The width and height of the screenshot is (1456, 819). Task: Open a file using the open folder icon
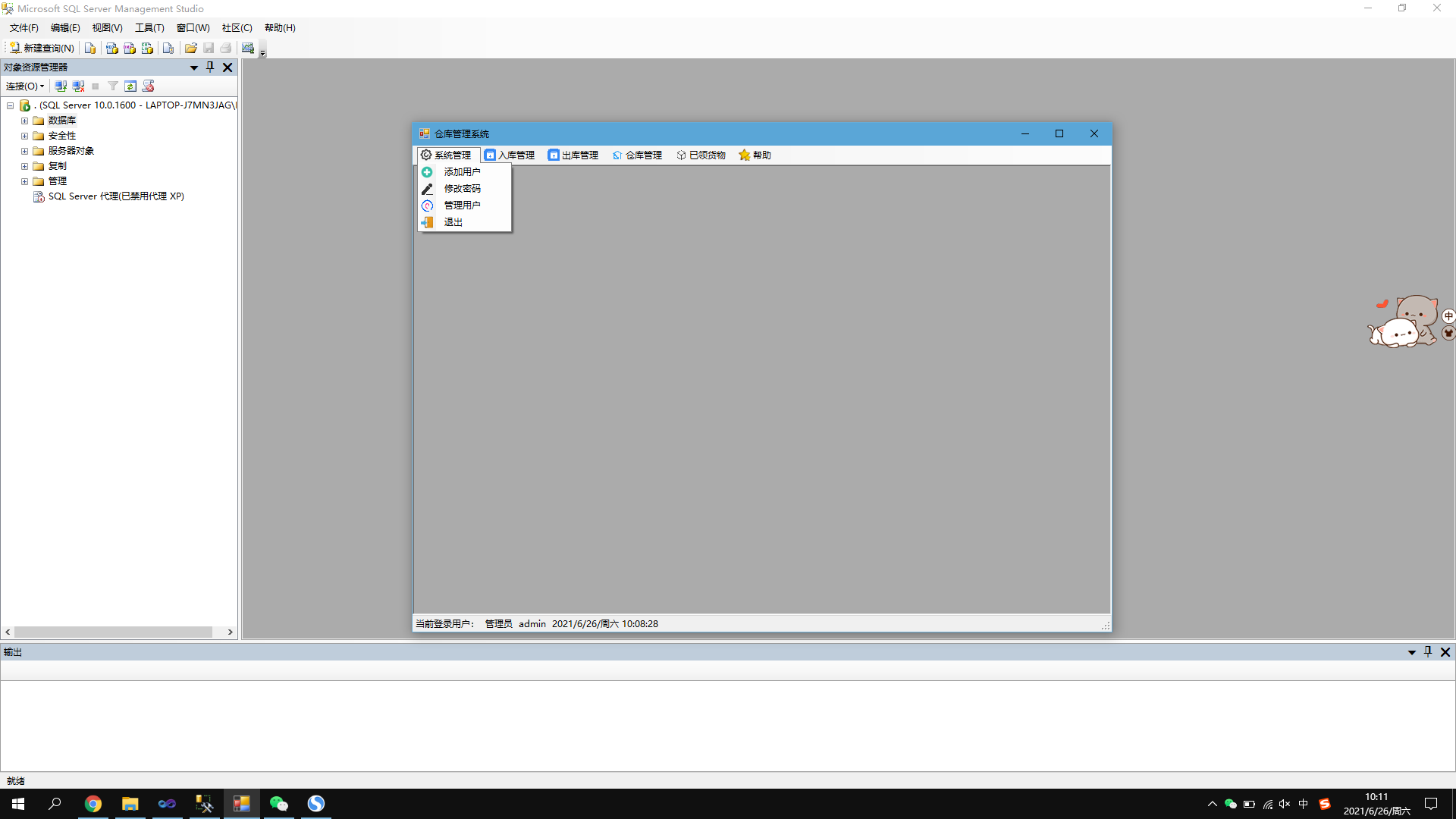pos(191,48)
